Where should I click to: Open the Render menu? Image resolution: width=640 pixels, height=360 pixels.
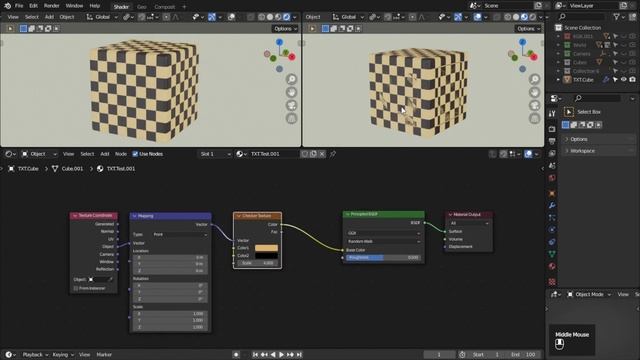pos(51,6)
